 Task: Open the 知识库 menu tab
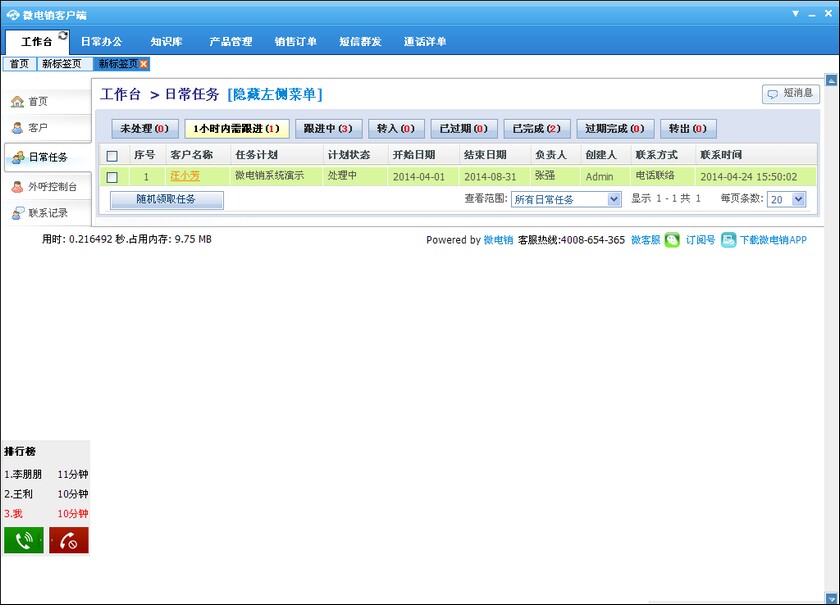166,41
